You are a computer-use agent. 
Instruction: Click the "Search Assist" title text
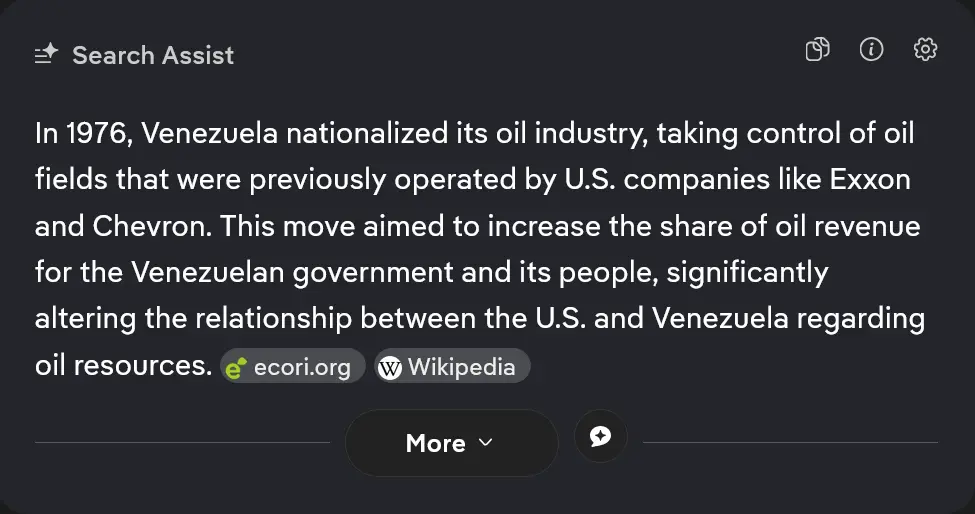[x=153, y=55]
